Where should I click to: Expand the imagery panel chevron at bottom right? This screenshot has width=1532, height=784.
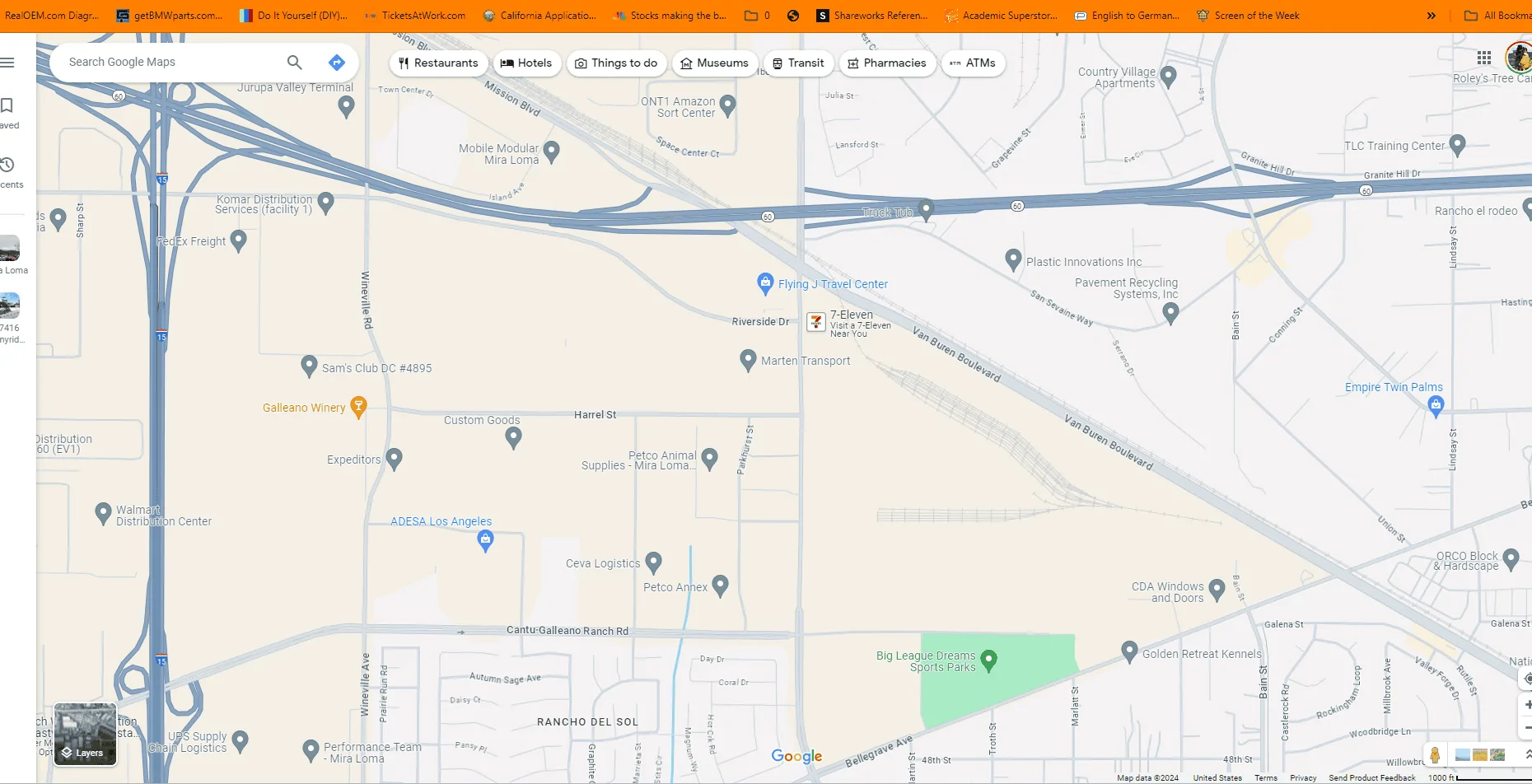click(1528, 754)
